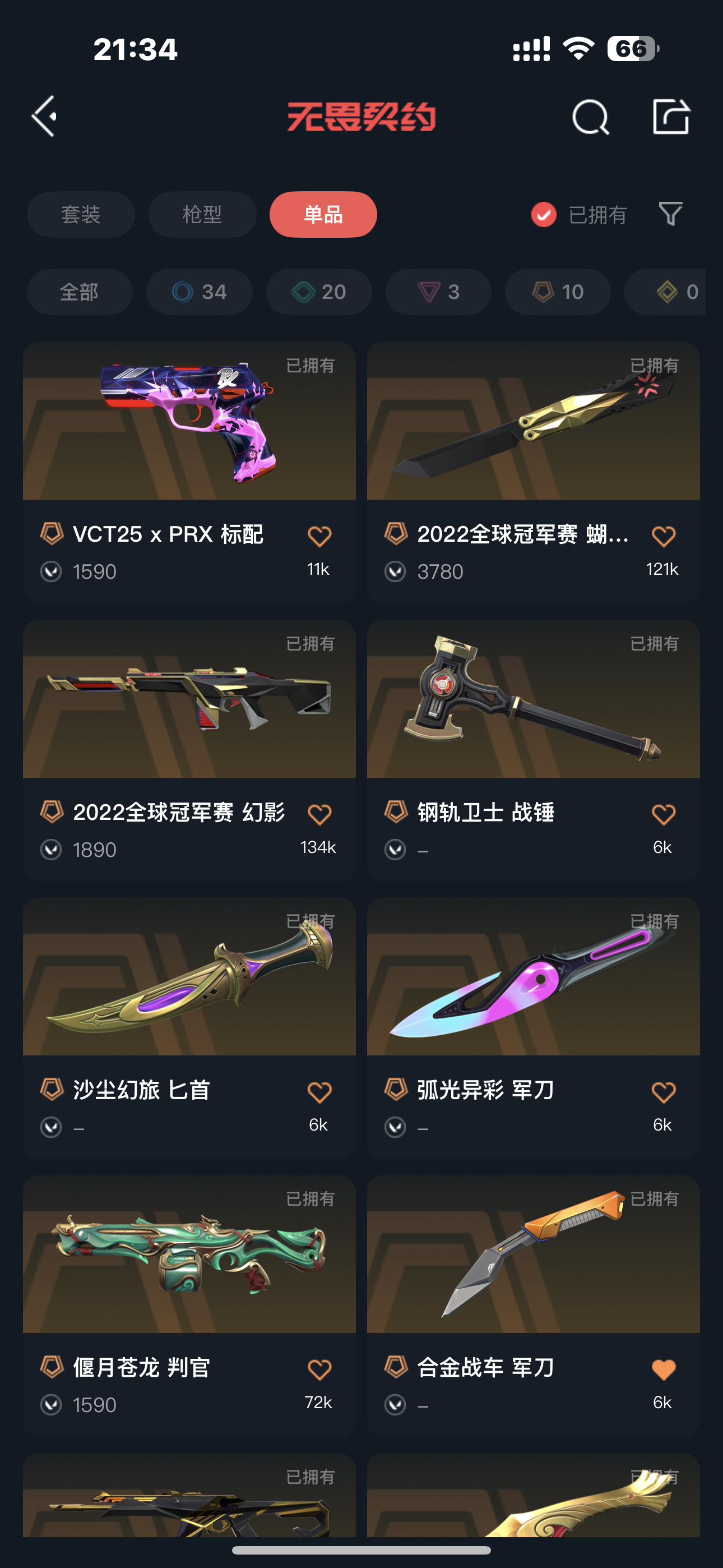Favorite the 钢轨卫士 战锤 heart icon
The image size is (723, 1568).
pyautogui.click(x=664, y=814)
